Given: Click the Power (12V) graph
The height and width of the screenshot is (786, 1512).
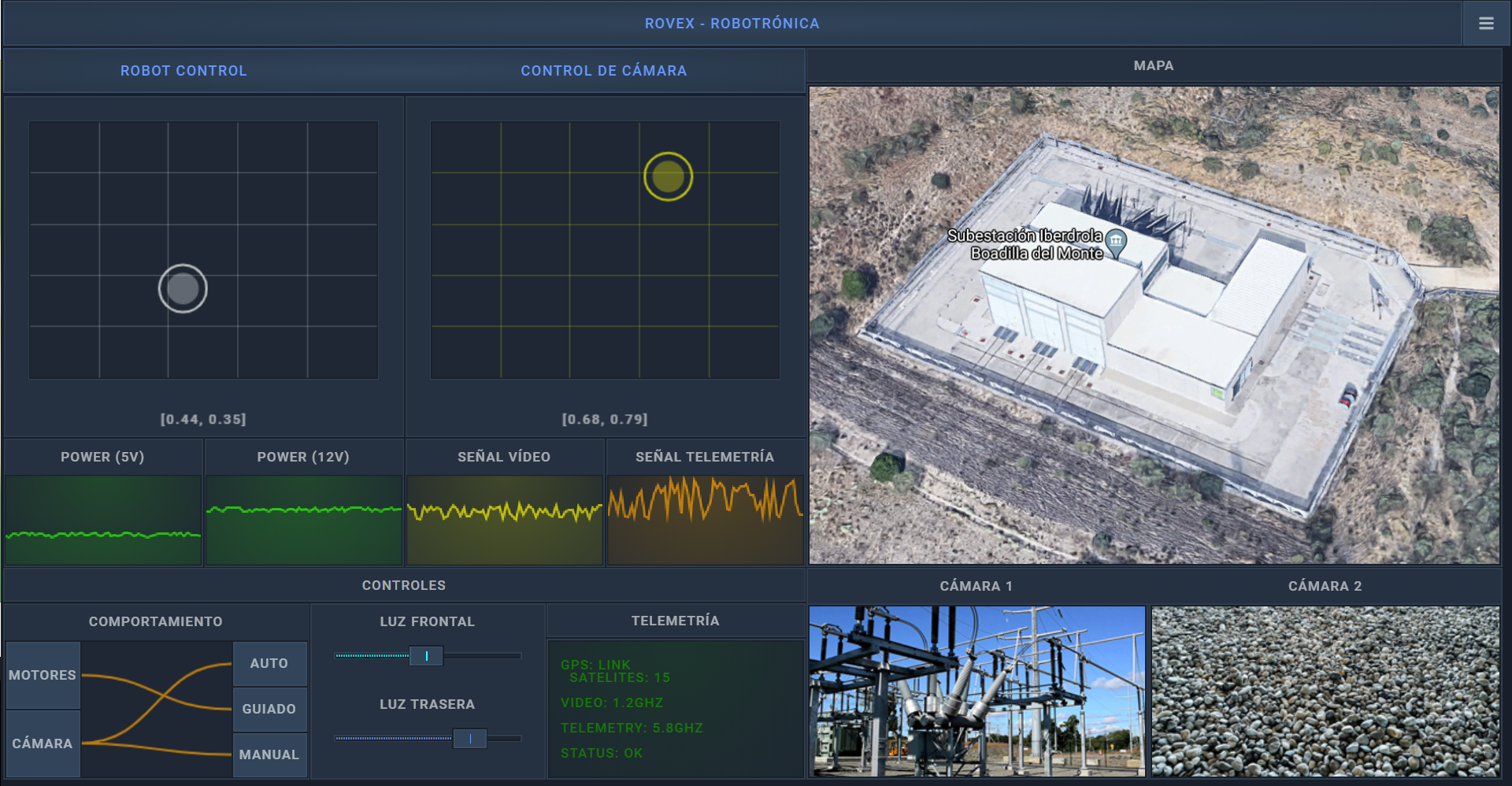Looking at the screenshot, I should pos(304,520).
